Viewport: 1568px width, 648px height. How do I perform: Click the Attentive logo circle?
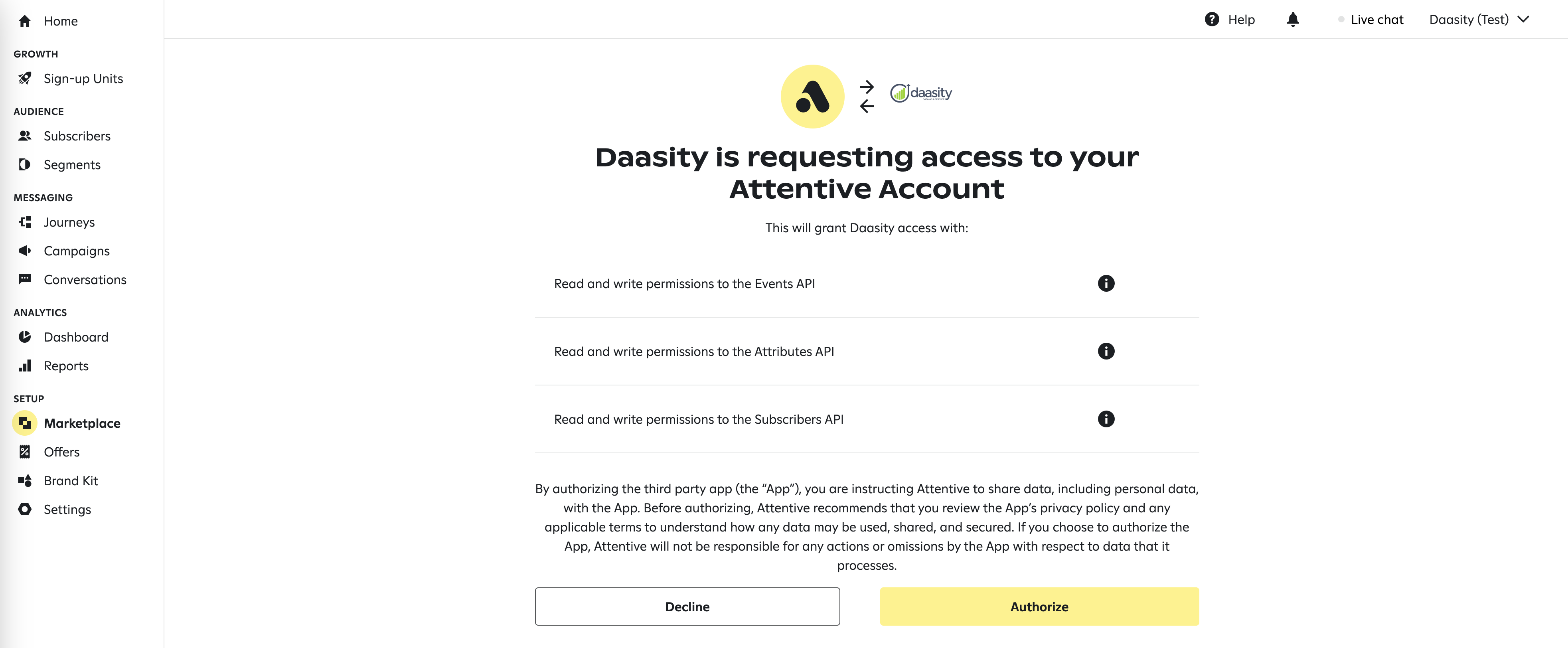tap(812, 96)
